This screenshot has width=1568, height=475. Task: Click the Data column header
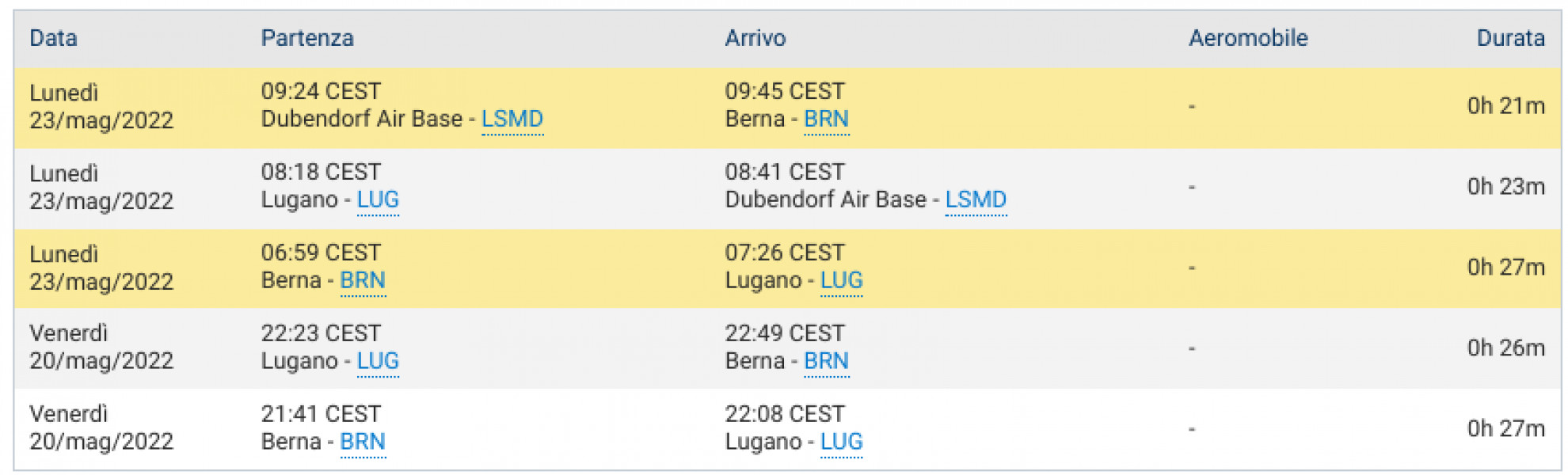tap(53, 38)
